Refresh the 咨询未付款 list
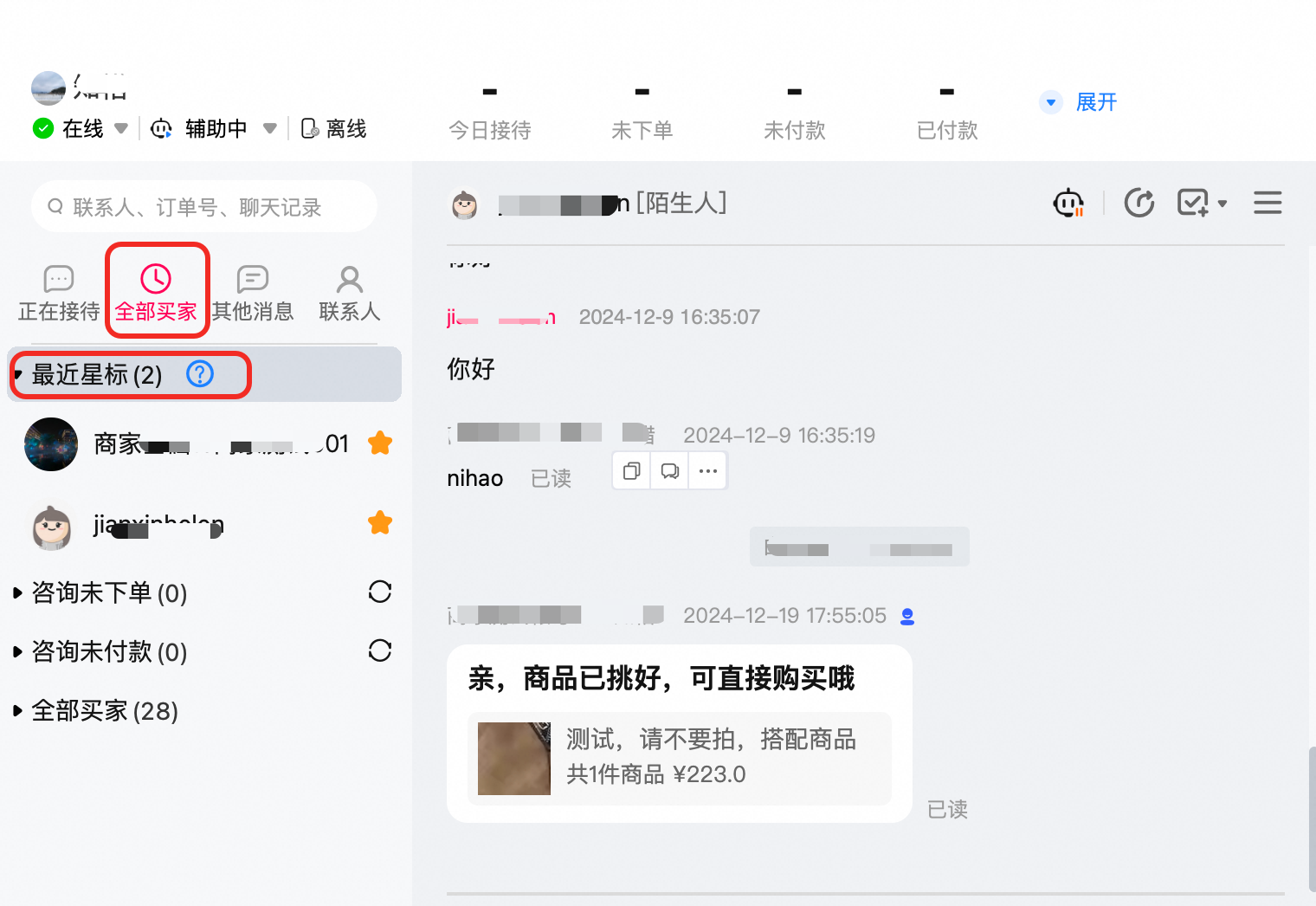This screenshot has width=1316, height=906. pos(380,650)
